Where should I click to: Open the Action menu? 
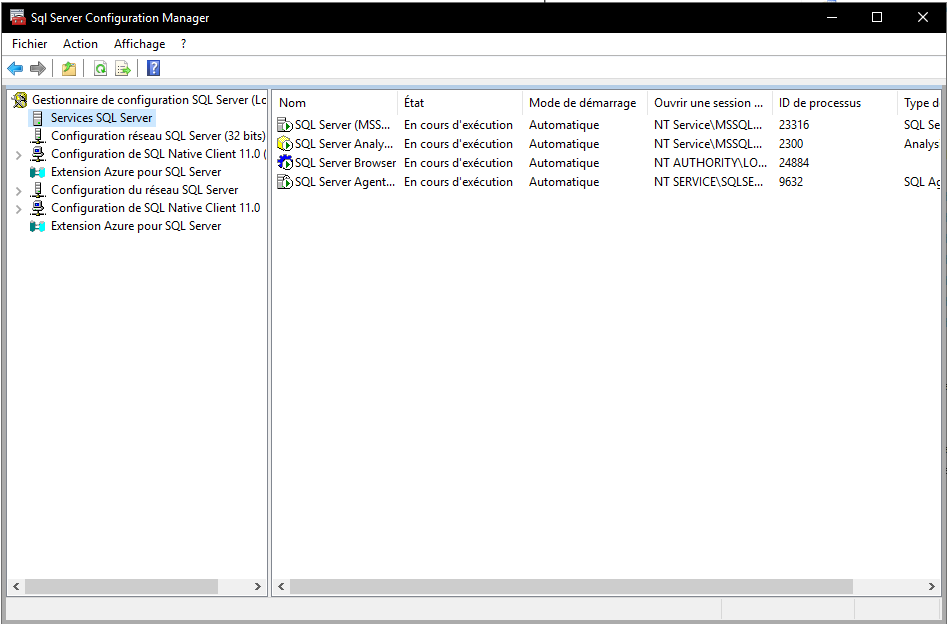click(x=80, y=43)
